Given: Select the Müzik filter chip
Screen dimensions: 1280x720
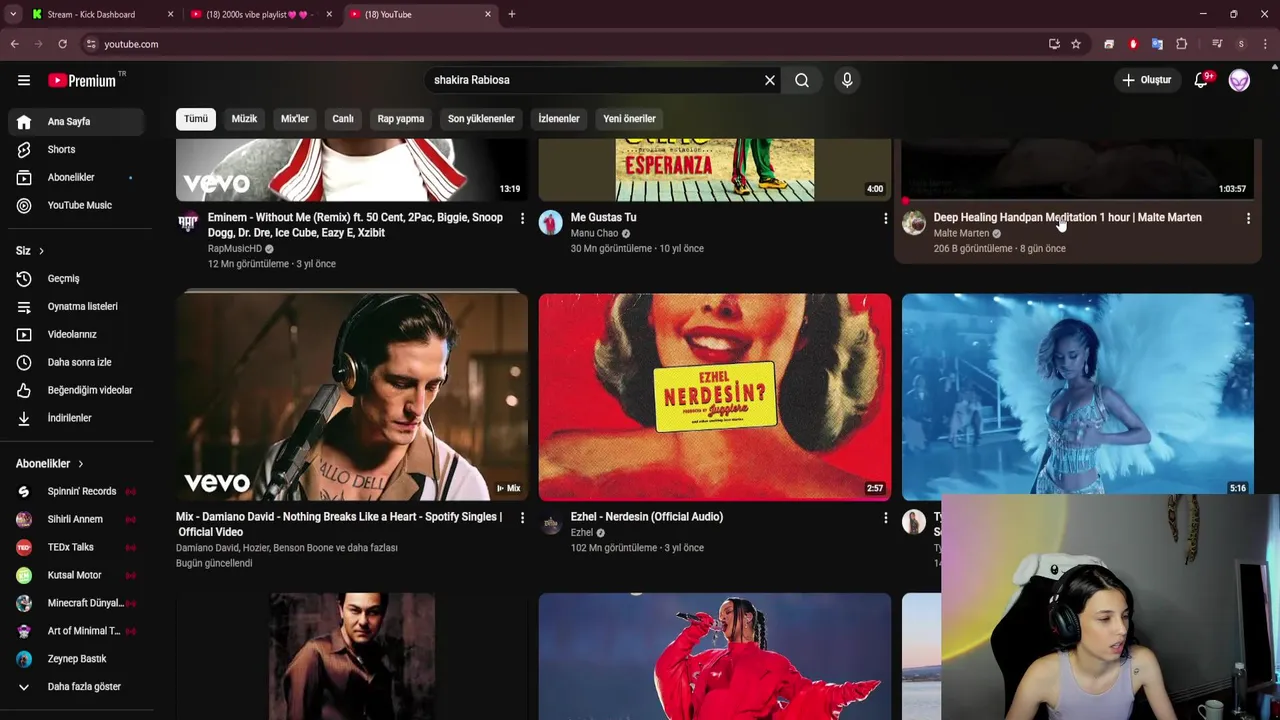Looking at the screenshot, I should (x=244, y=119).
